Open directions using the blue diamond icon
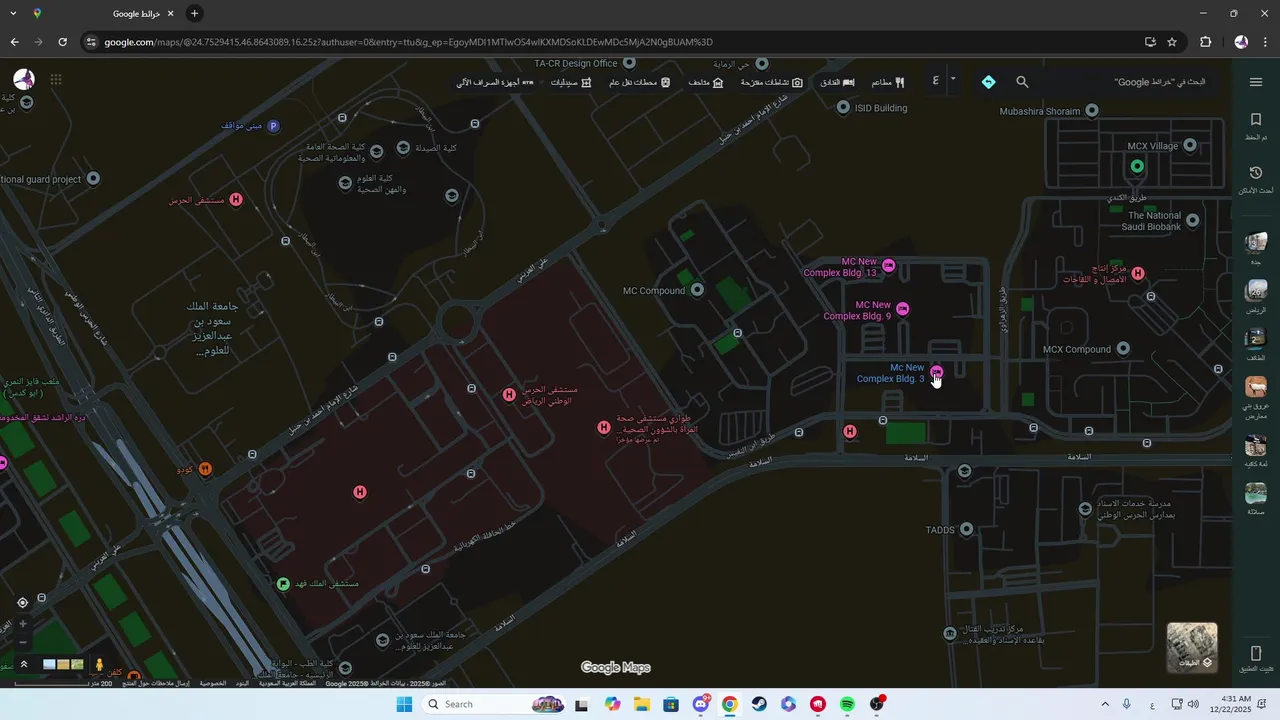 [x=988, y=82]
